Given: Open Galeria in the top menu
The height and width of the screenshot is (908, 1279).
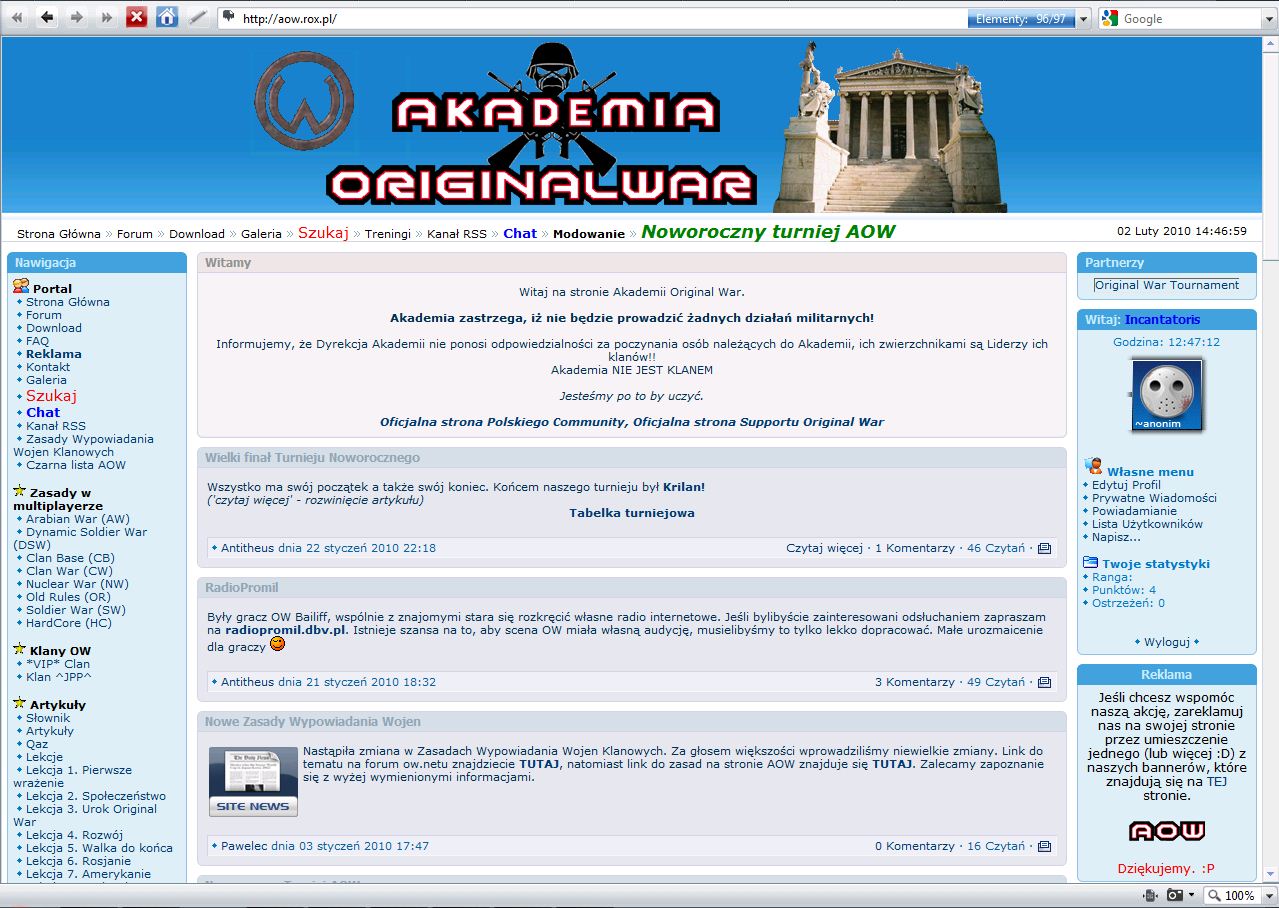Looking at the screenshot, I should (261, 233).
